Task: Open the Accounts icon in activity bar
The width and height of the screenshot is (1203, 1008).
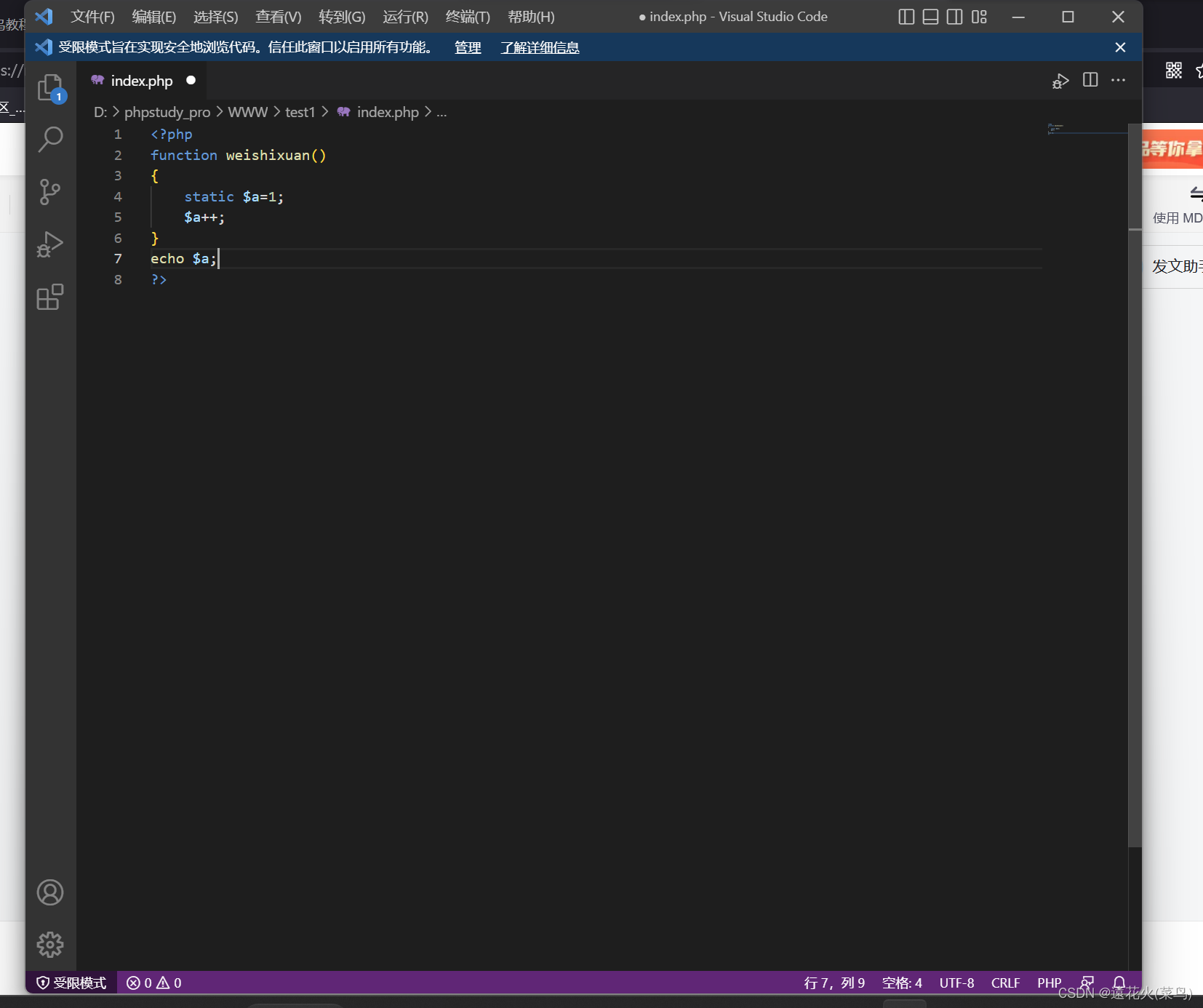Action: [50, 892]
